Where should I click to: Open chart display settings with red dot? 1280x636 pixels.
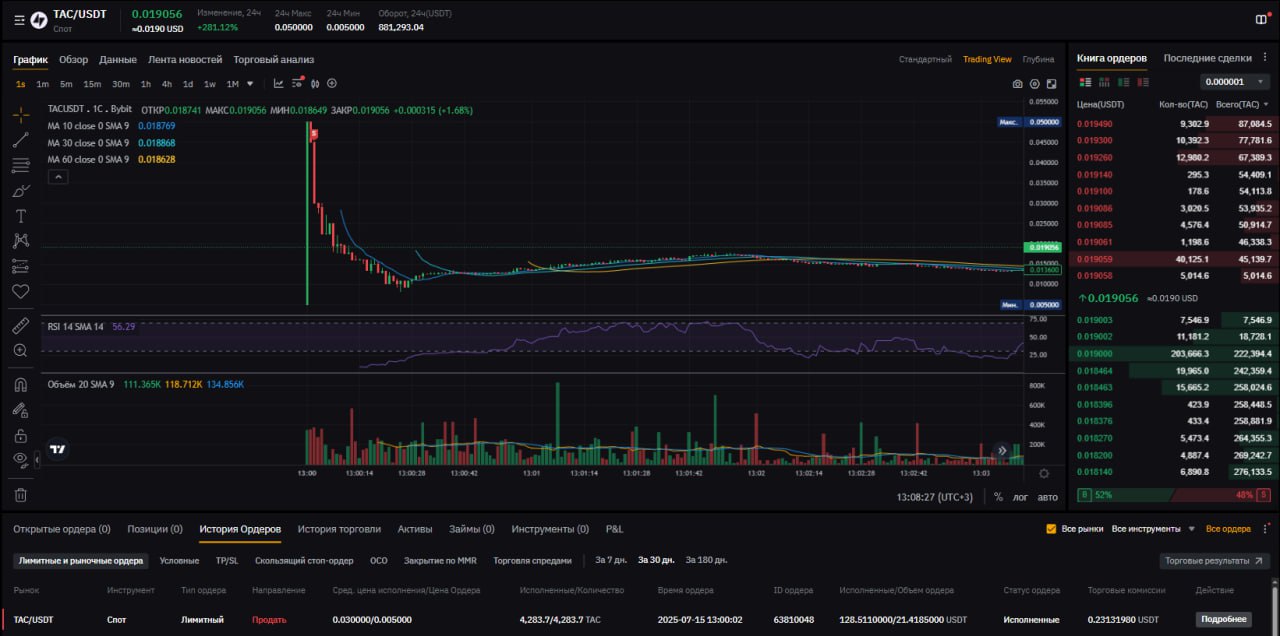[x=297, y=84]
